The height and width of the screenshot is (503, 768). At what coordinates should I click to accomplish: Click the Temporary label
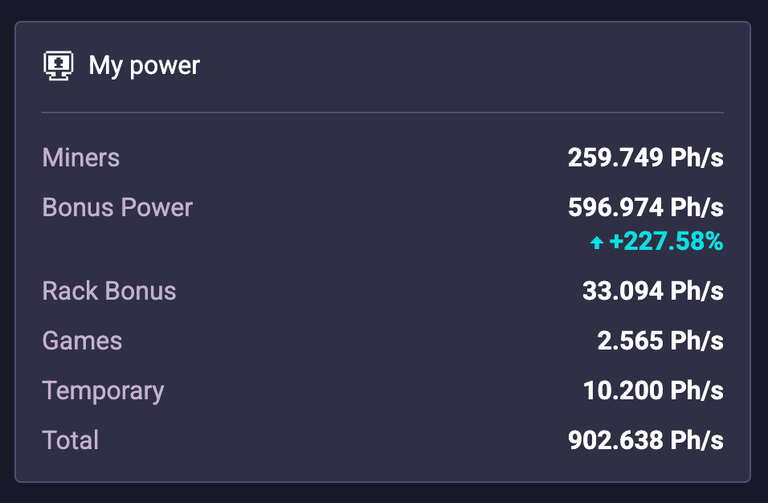coord(103,391)
